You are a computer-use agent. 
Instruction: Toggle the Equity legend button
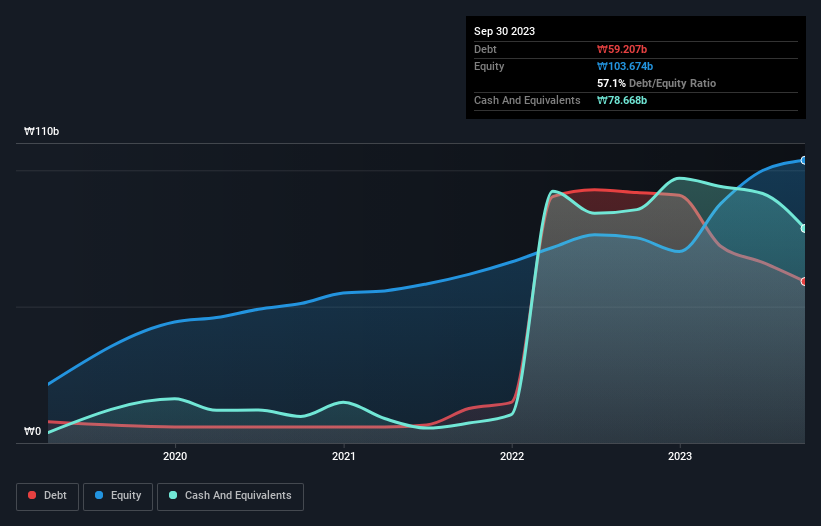click(118, 496)
